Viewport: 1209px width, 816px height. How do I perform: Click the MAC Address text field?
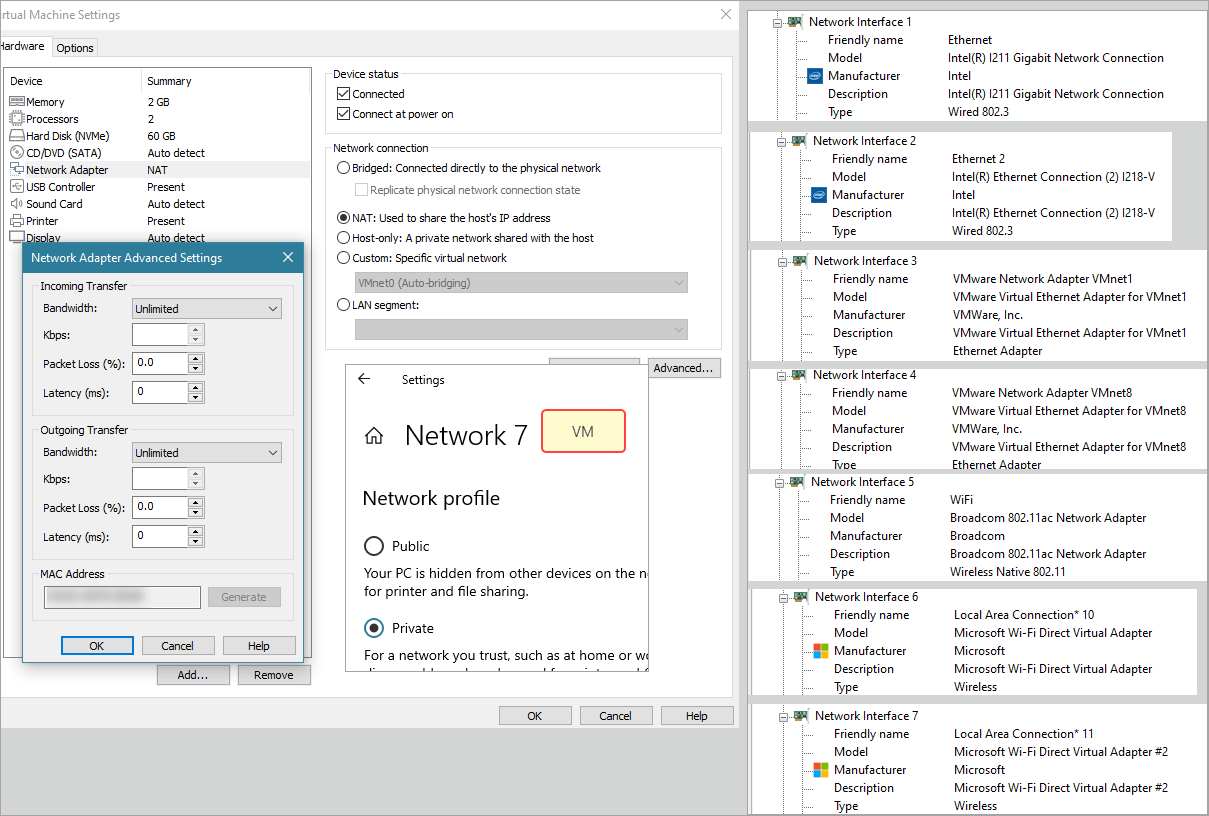(123, 597)
